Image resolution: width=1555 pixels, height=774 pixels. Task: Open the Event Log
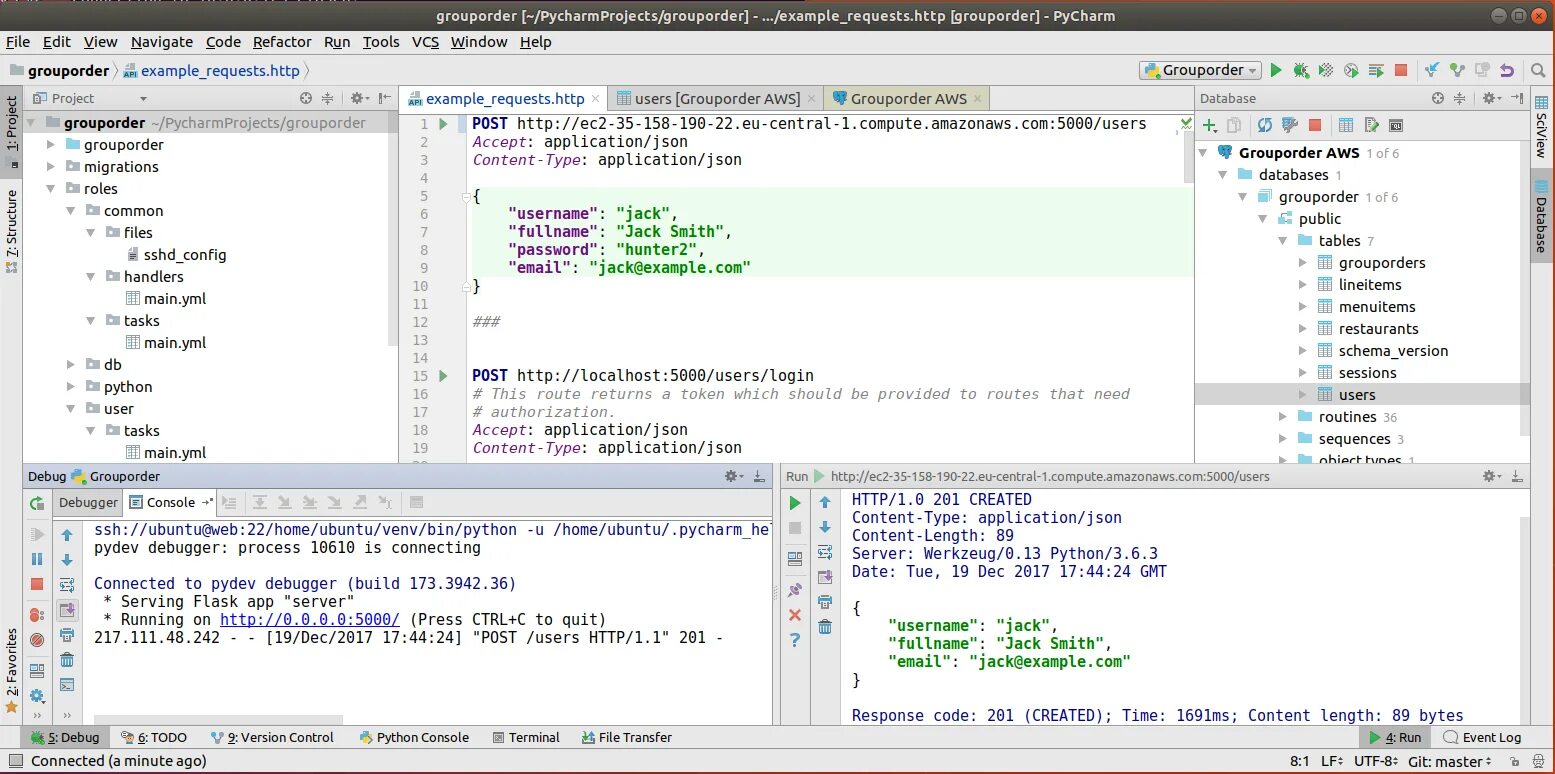pyautogui.click(x=1482, y=737)
